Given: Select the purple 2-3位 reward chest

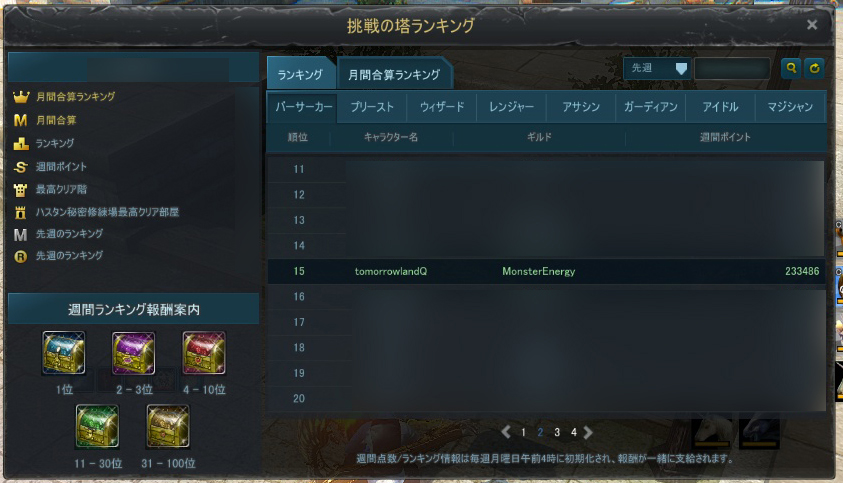Looking at the screenshot, I should 133,353.
